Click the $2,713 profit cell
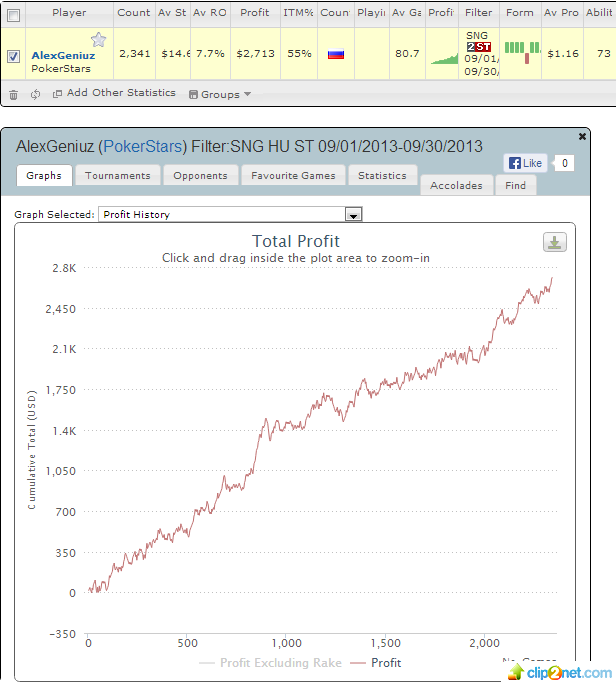This screenshot has height=683, width=616. (x=255, y=54)
